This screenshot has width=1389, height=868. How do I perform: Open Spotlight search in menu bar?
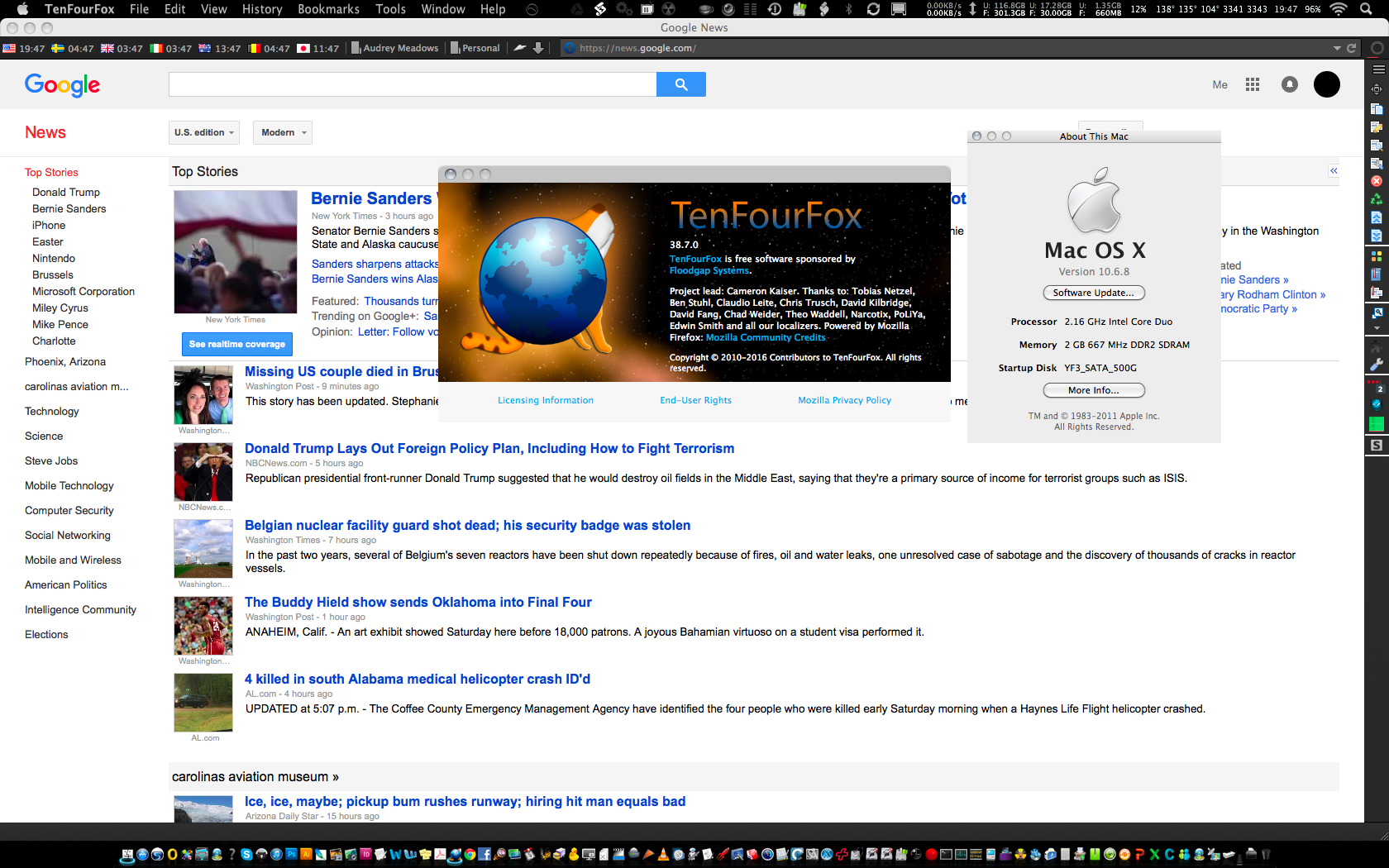click(1367, 9)
